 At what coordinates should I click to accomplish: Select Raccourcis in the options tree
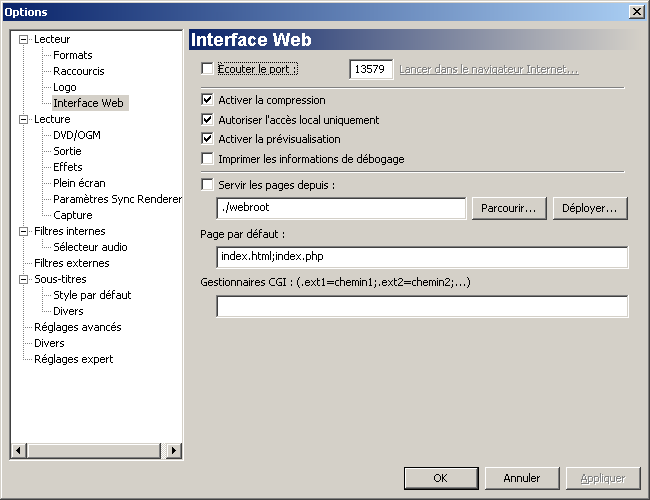point(79,71)
